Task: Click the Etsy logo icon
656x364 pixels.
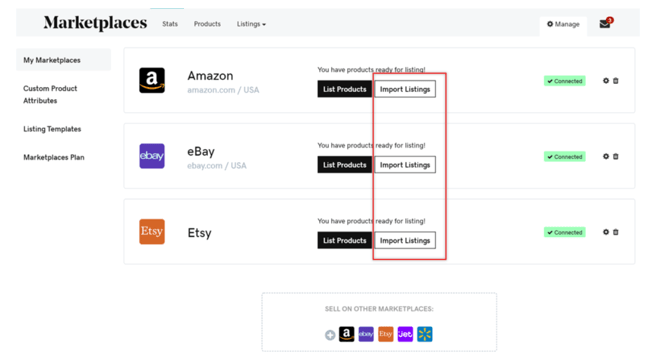Action: click(152, 231)
